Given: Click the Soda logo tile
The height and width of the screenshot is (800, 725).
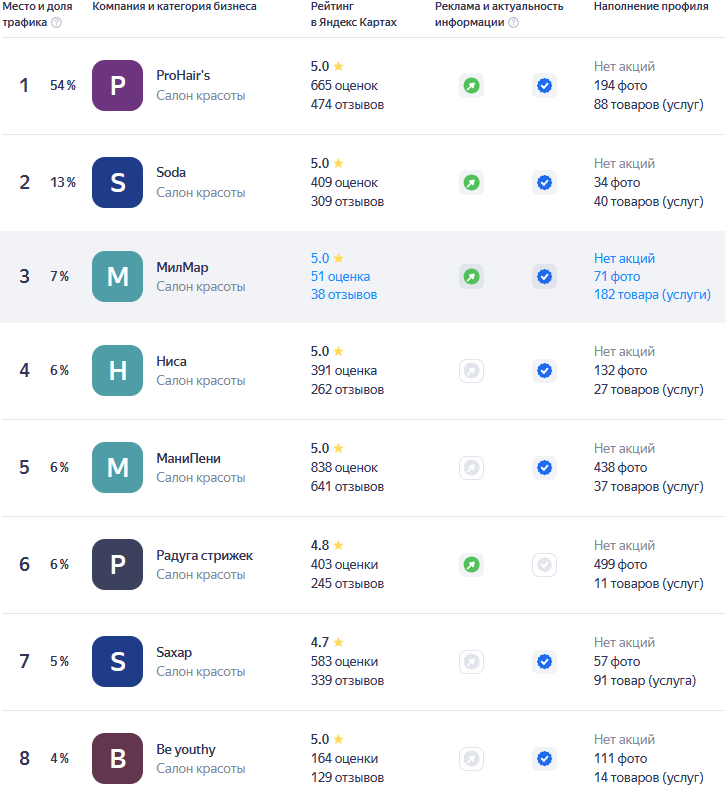Looking at the screenshot, I should (x=117, y=182).
